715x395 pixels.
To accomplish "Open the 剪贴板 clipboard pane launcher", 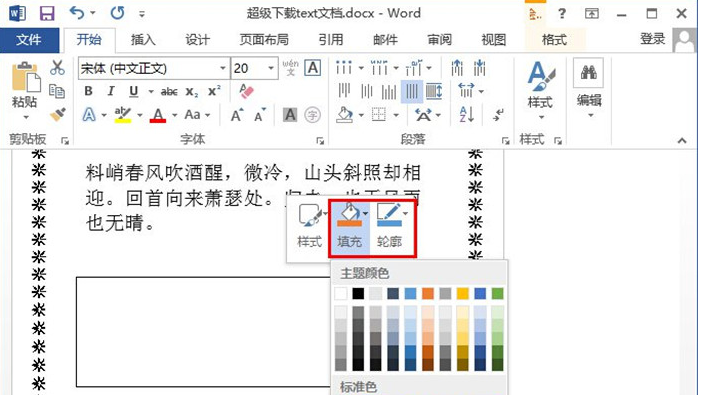I will [65, 141].
